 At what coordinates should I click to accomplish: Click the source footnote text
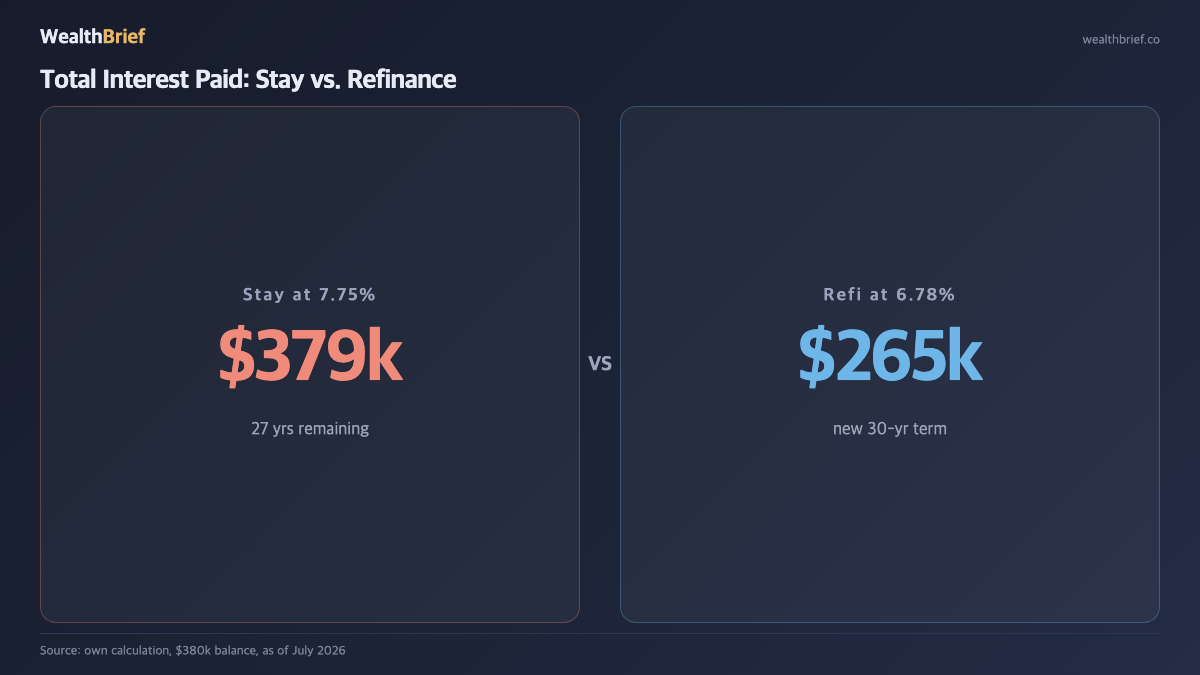[x=193, y=650]
